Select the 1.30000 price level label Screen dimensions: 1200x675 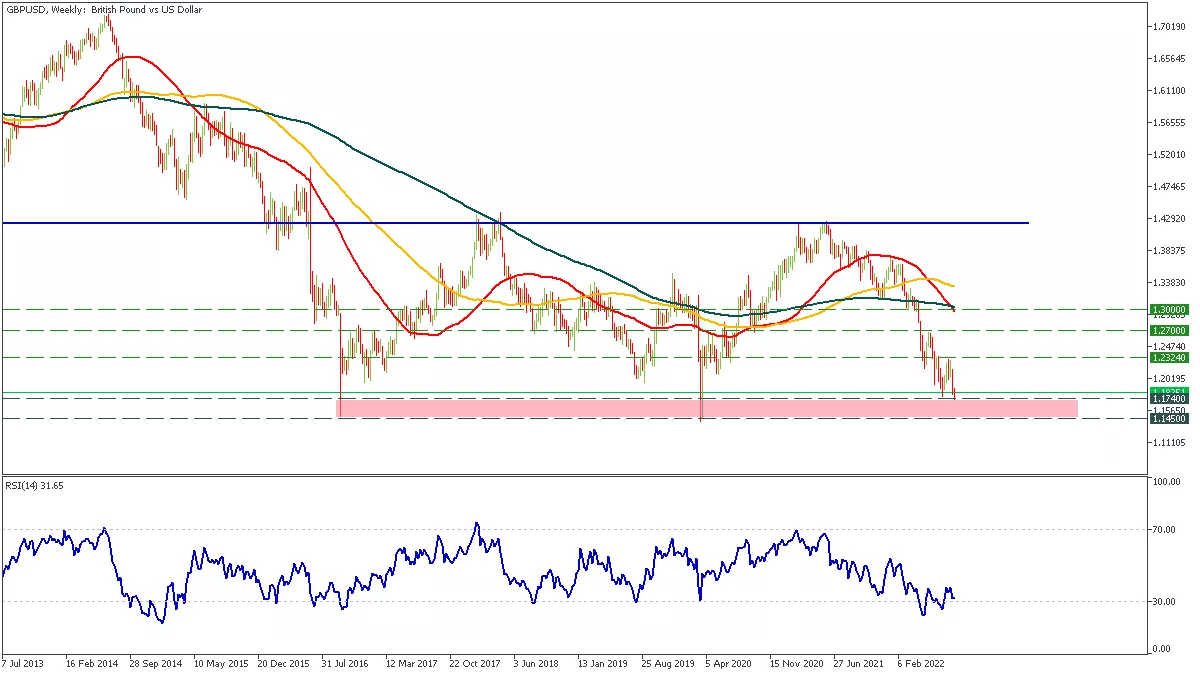pos(1167,311)
